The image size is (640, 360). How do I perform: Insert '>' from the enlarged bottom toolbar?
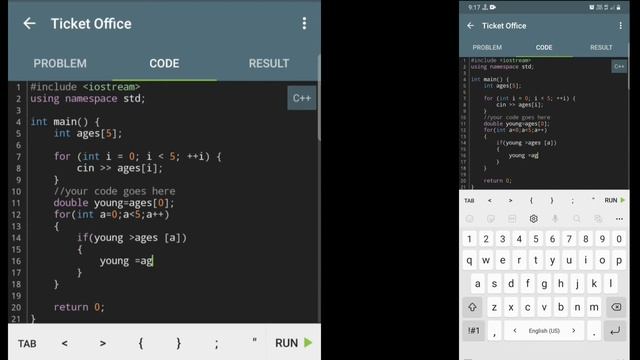(102, 343)
